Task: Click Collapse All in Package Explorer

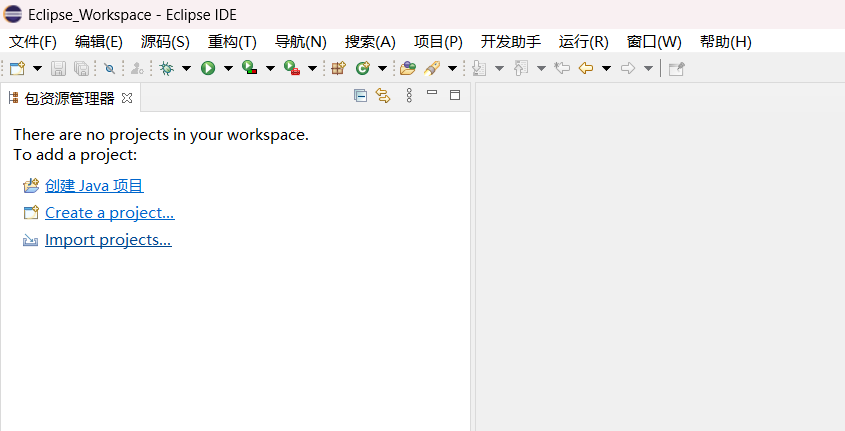Action: coord(361,96)
